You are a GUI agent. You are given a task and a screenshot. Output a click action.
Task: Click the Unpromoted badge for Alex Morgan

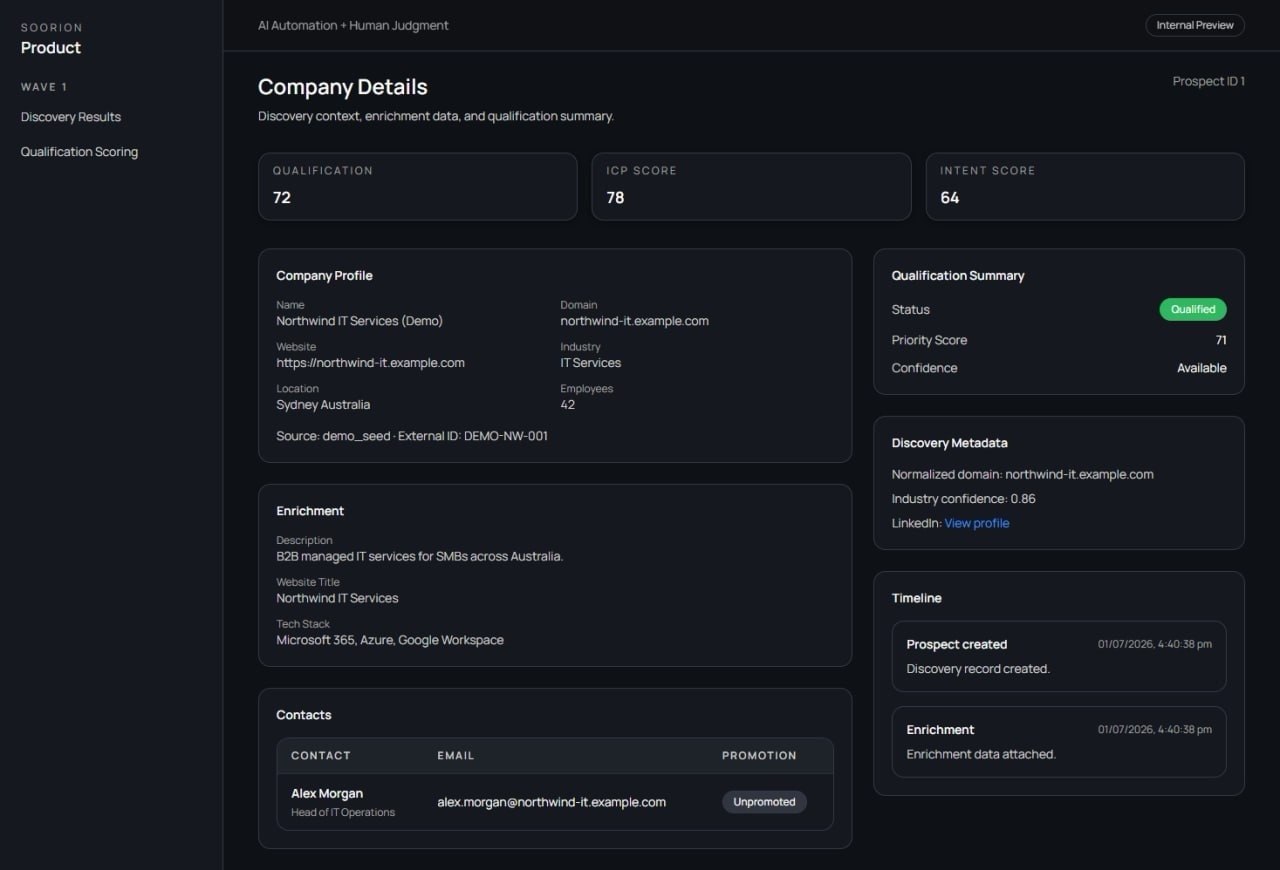[x=764, y=802]
